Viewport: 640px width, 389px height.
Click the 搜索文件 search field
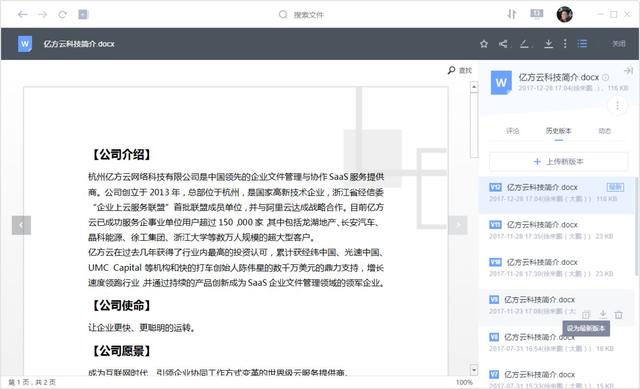point(302,15)
